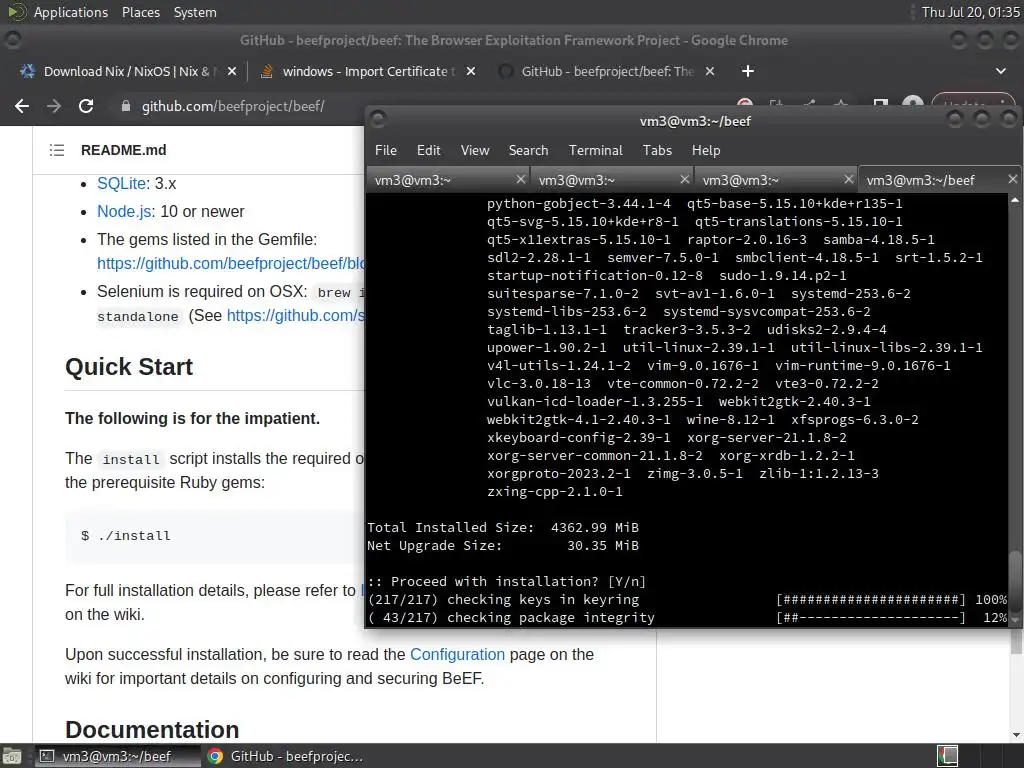This screenshot has height=768, width=1024.
Task: Click the $ ./install code block
Action: click(215, 536)
